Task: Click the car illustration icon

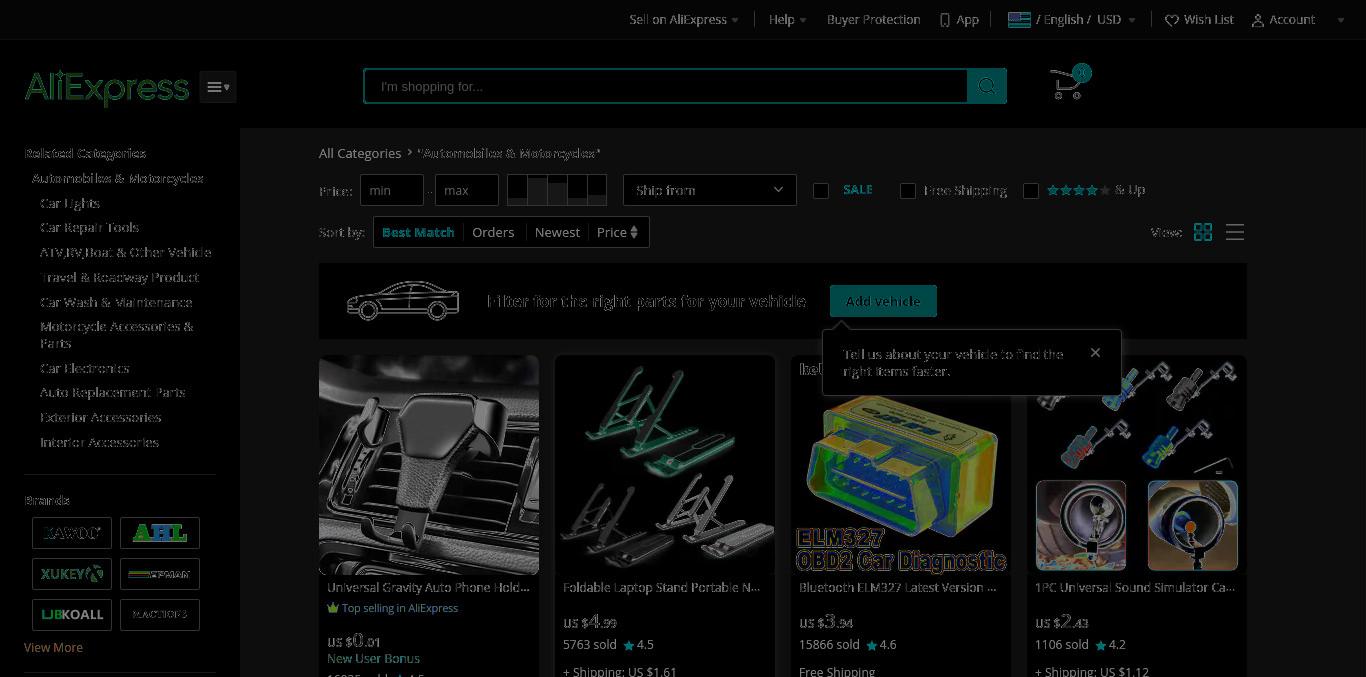Action: click(x=403, y=301)
